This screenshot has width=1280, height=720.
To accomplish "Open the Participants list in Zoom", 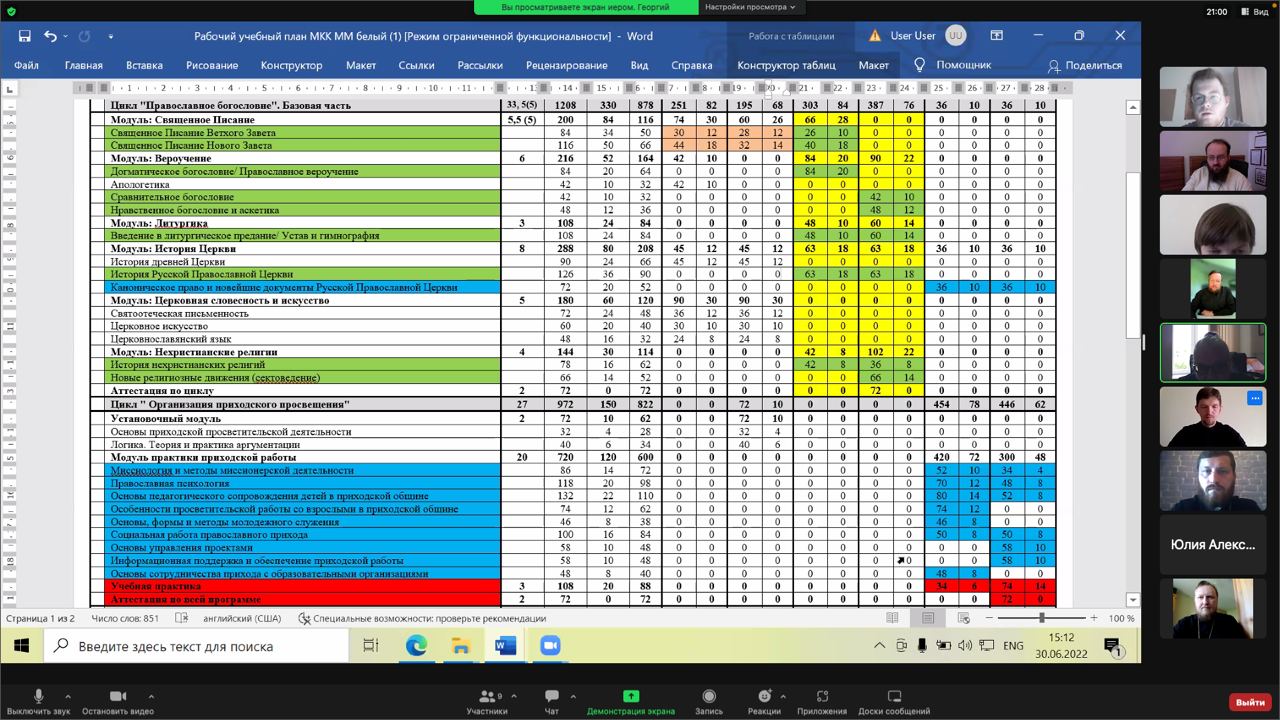I will pos(486,697).
